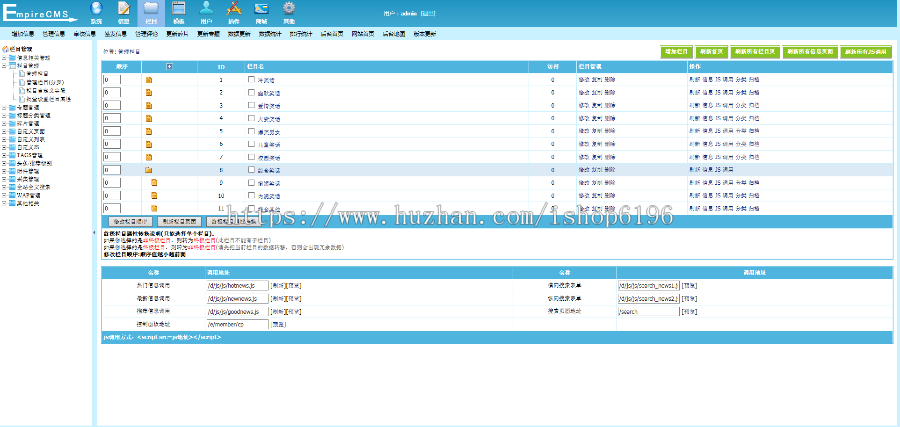Click the column page icon in row ID 1
Screen dimensions: 900x427
pos(149,80)
